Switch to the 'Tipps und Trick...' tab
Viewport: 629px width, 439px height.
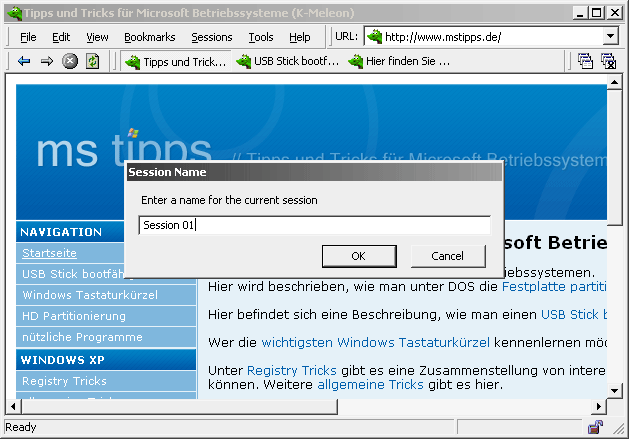coord(176,62)
